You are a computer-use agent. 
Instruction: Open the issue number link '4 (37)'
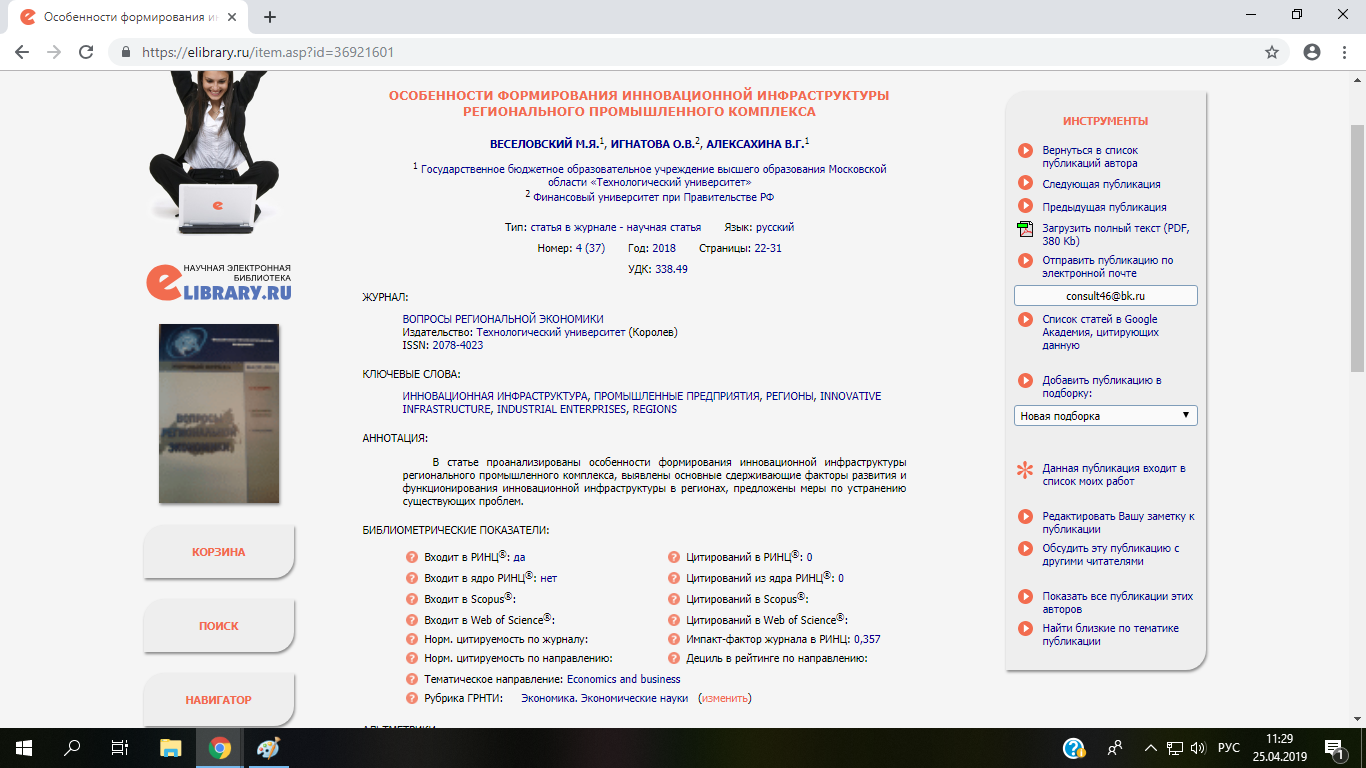tap(590, 248)
